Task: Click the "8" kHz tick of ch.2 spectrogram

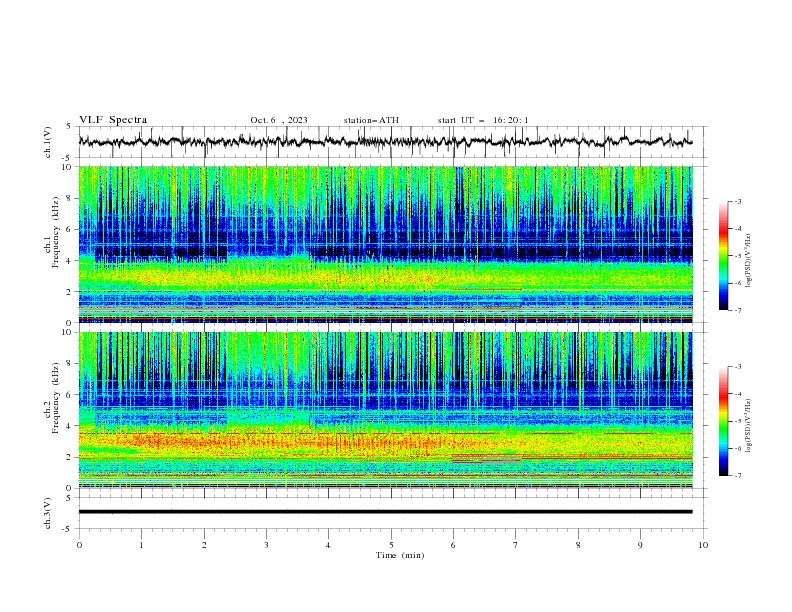Action: [x=71, y=364]
